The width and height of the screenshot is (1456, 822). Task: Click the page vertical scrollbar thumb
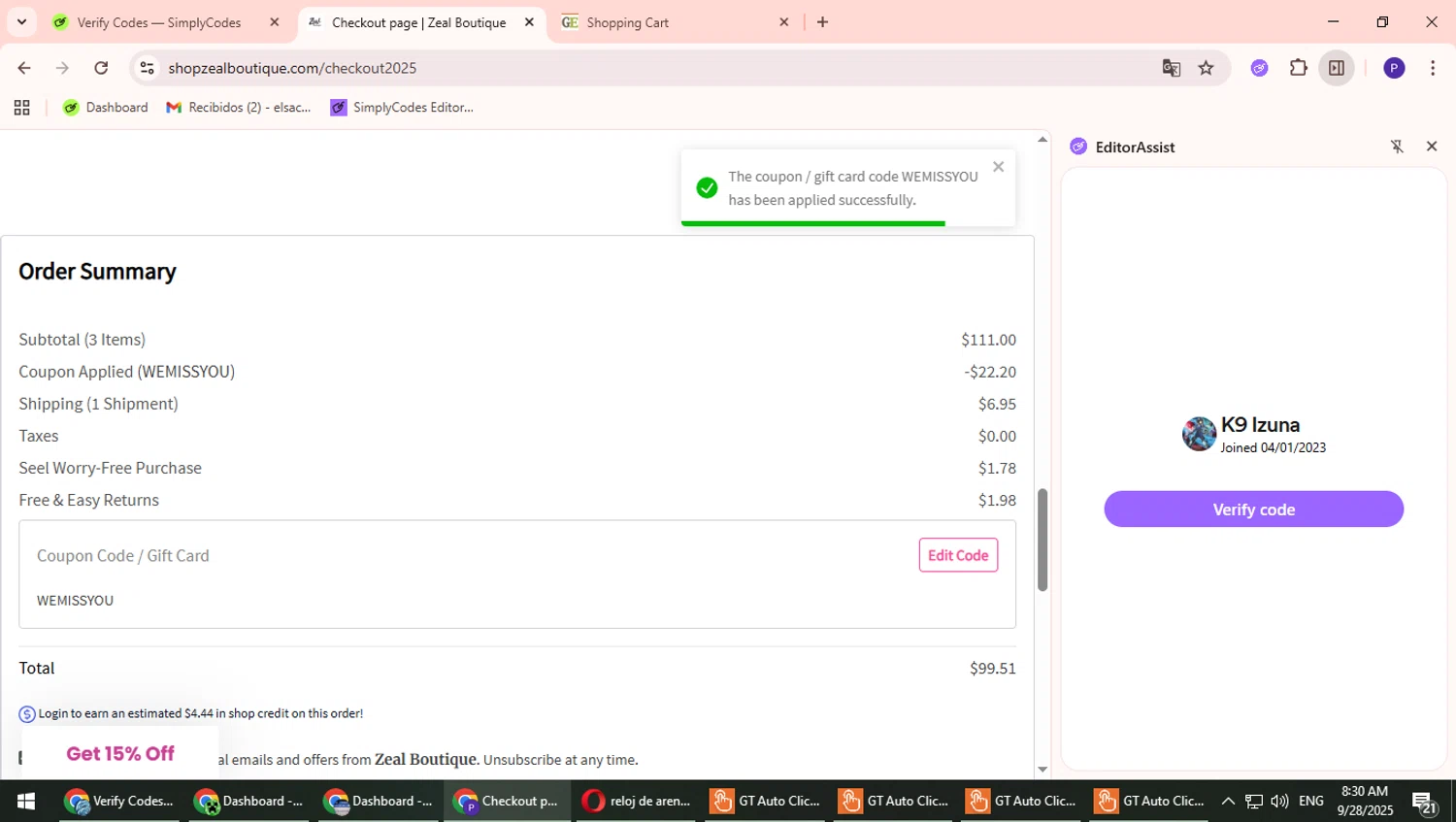pos(1042,540)
